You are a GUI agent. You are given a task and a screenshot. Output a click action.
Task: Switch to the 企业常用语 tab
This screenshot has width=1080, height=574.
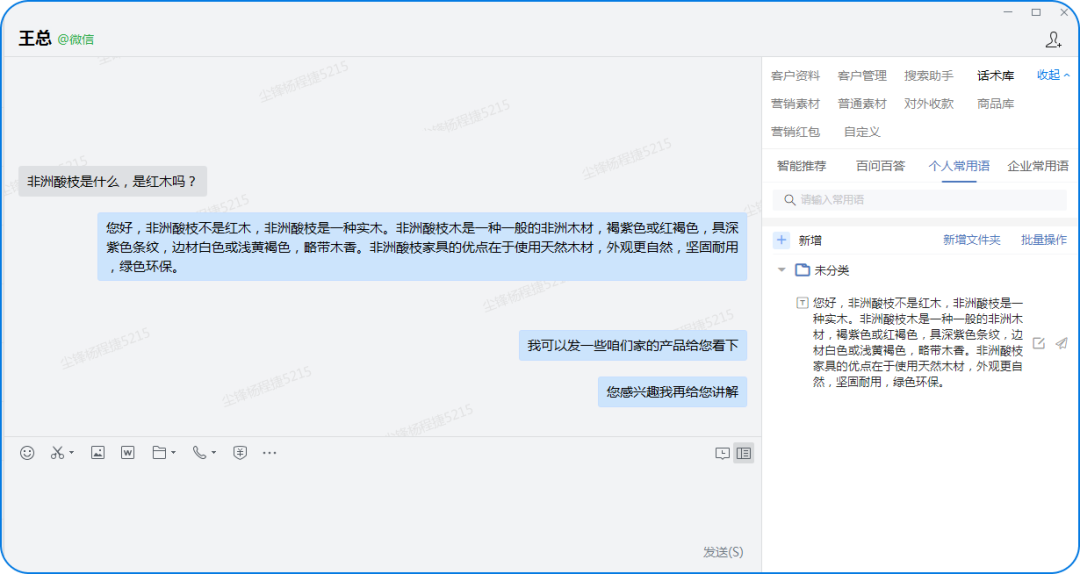click(1037, 166)
